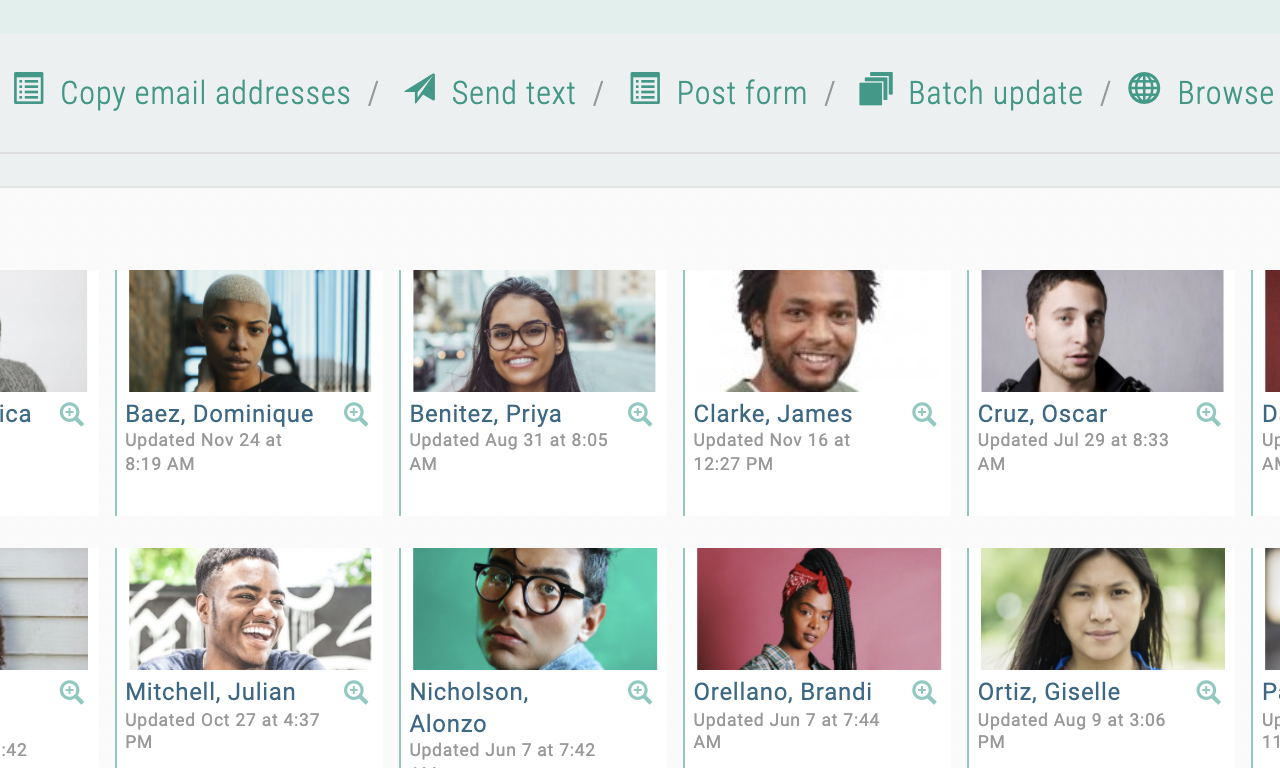Click the 'Updated Jun 7 at 7:44 AM' text
The width and height of the screenshot is (1280, 768).
pos(787,731)
